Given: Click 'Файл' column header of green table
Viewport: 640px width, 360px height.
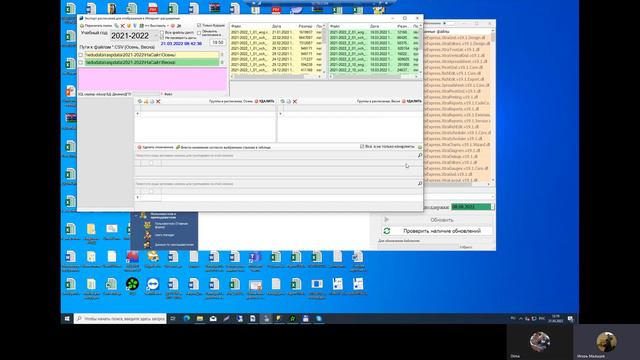Looking at the screenshot, I should tap(335, 26).
